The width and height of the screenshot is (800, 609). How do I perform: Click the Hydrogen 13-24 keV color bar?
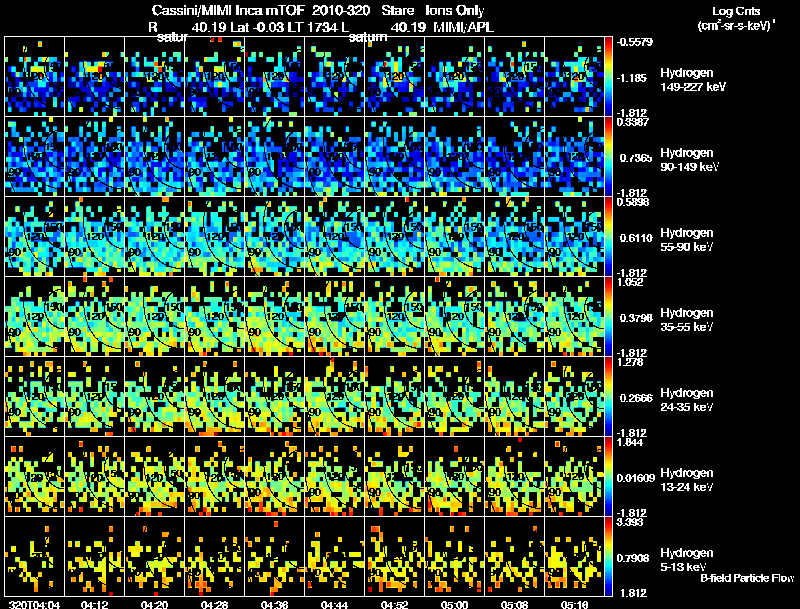pos(608,477)
